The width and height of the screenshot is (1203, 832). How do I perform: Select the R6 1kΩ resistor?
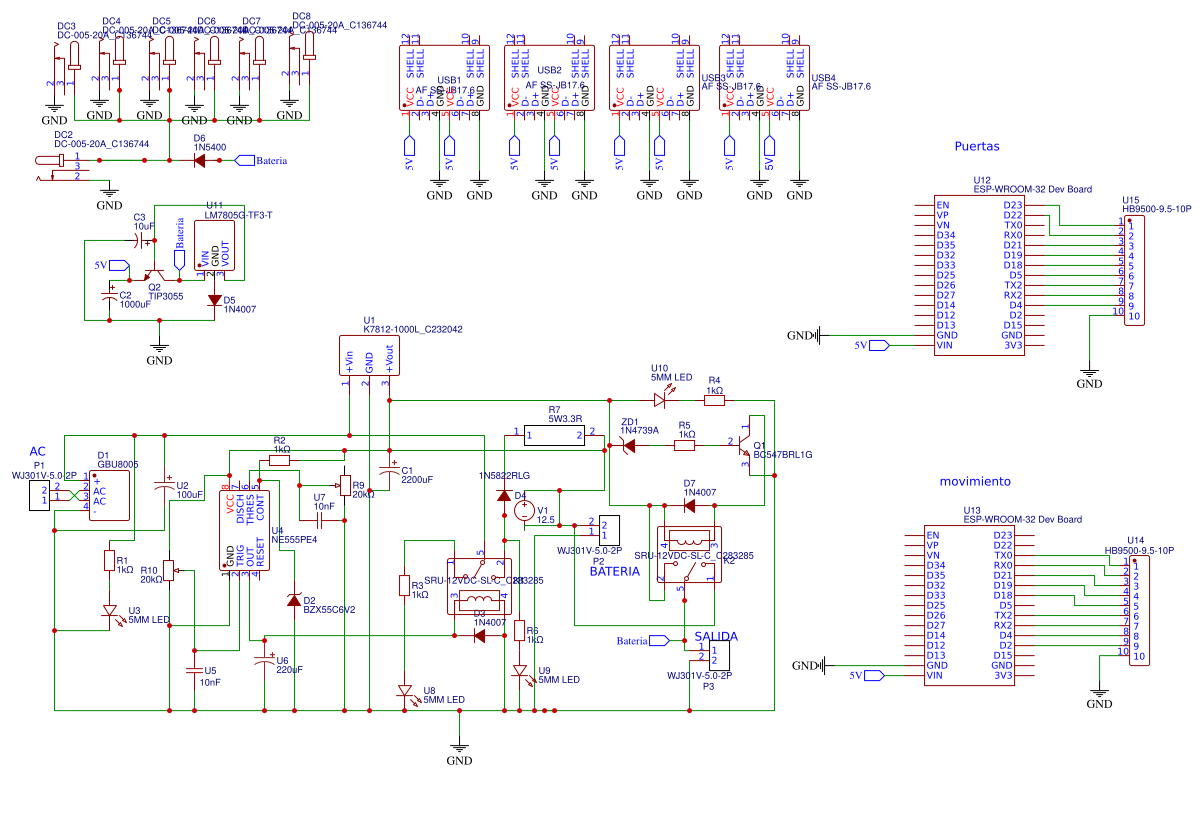click(520, 630)
